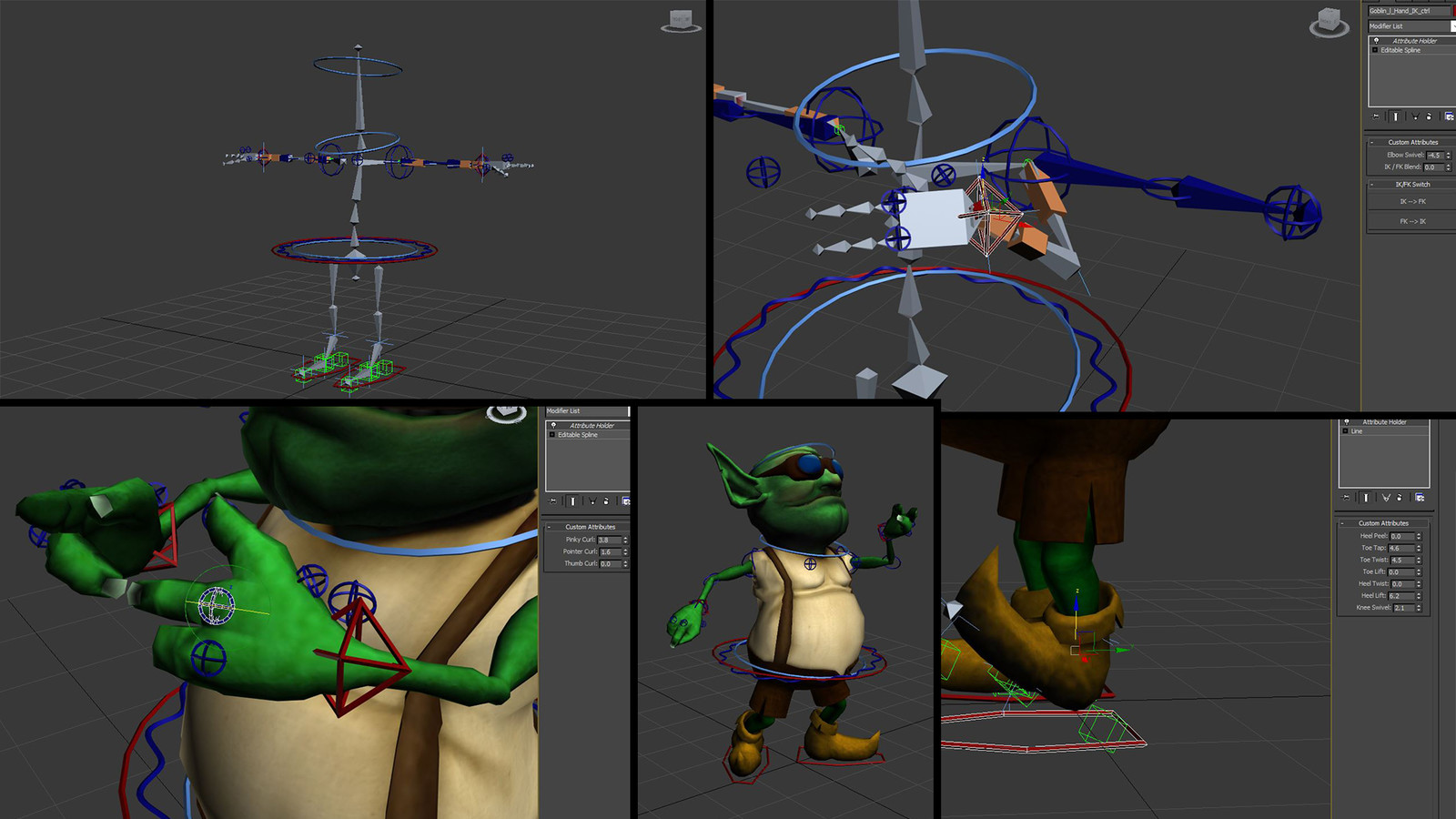
Task: Click the Toe Twist value field
Action: [x=1402, y=561]
